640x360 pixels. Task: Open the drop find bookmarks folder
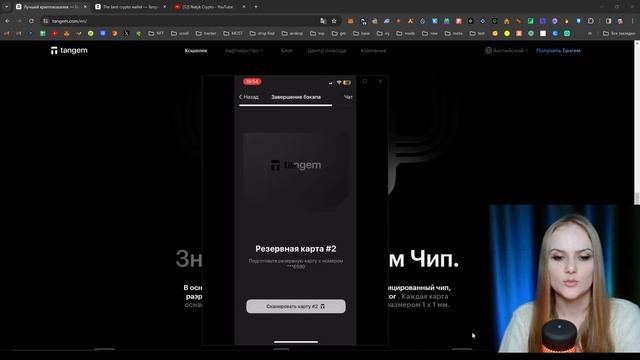tap(262, 33)
